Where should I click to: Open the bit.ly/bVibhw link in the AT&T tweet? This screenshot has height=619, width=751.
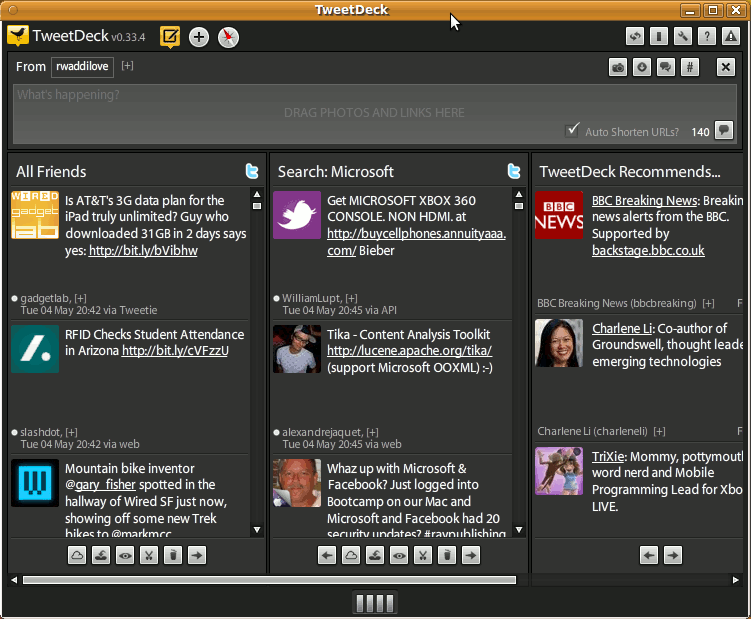[143, 251]
